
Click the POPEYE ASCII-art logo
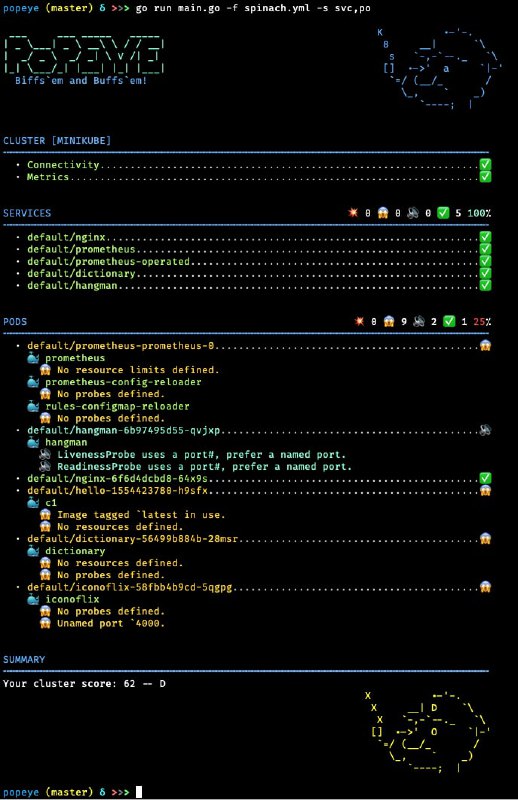pyautogui.click(x=84, y=55)
